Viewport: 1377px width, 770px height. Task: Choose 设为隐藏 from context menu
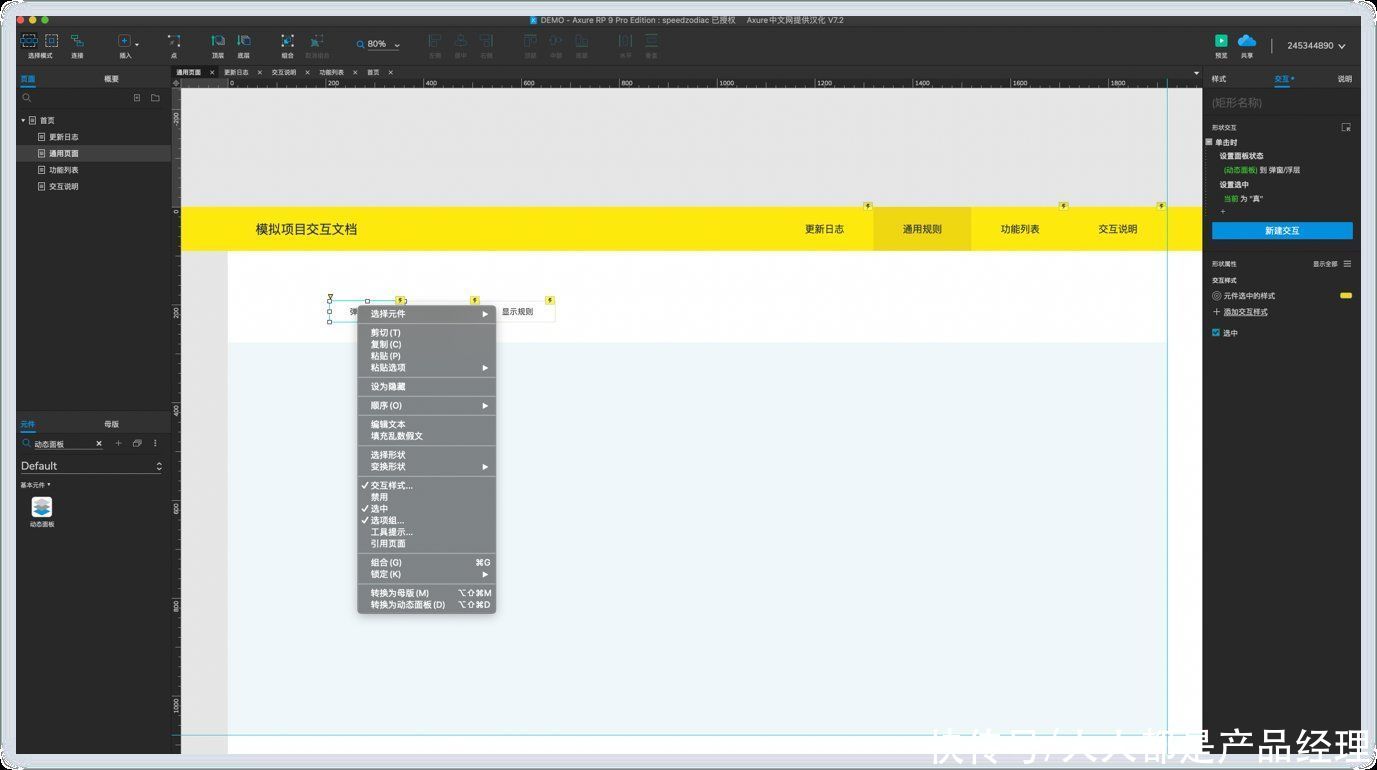click(x=427, y=387)
